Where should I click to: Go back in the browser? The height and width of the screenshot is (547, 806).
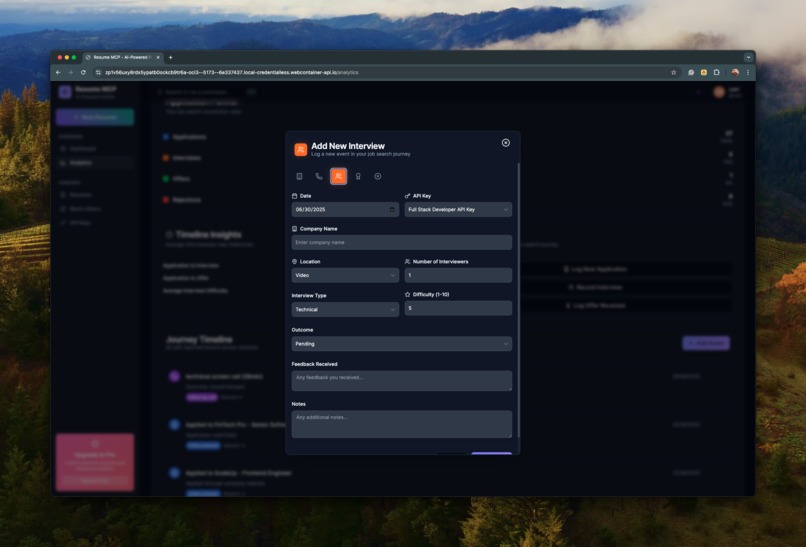pyautogui.click(x=58, y=72)
